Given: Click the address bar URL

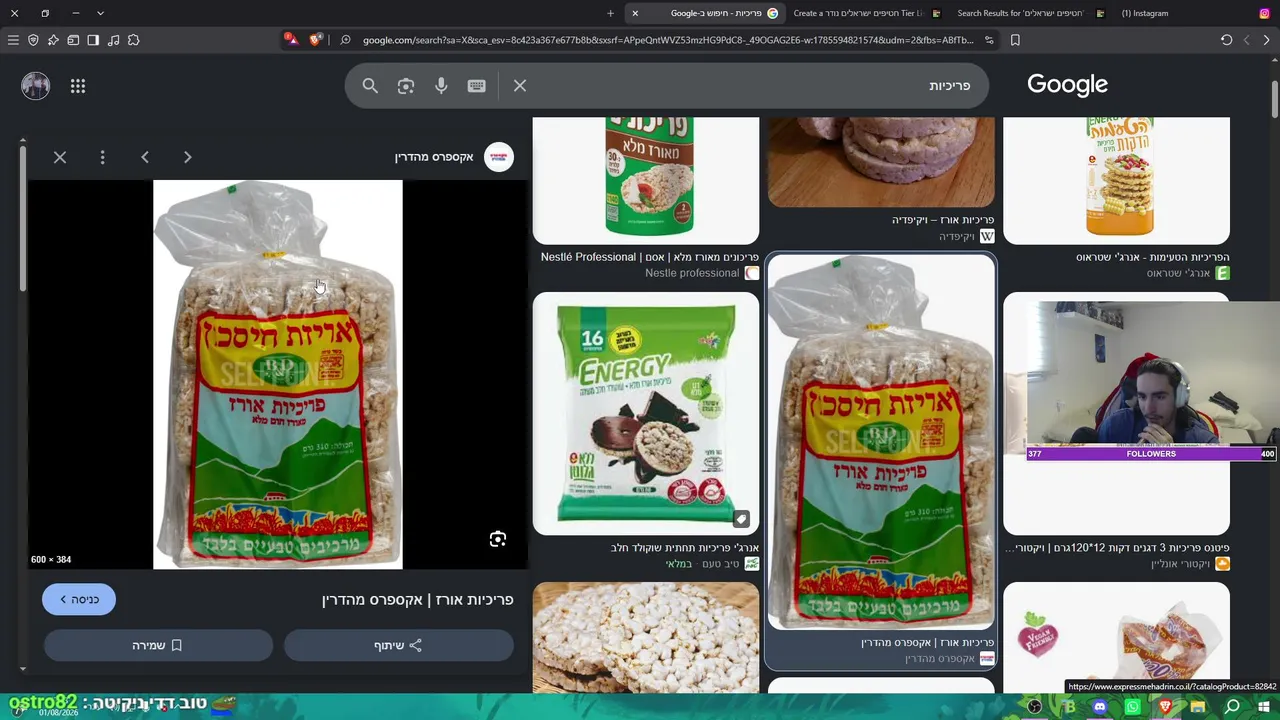Looking at the screenshot, I should click(668, 40).
